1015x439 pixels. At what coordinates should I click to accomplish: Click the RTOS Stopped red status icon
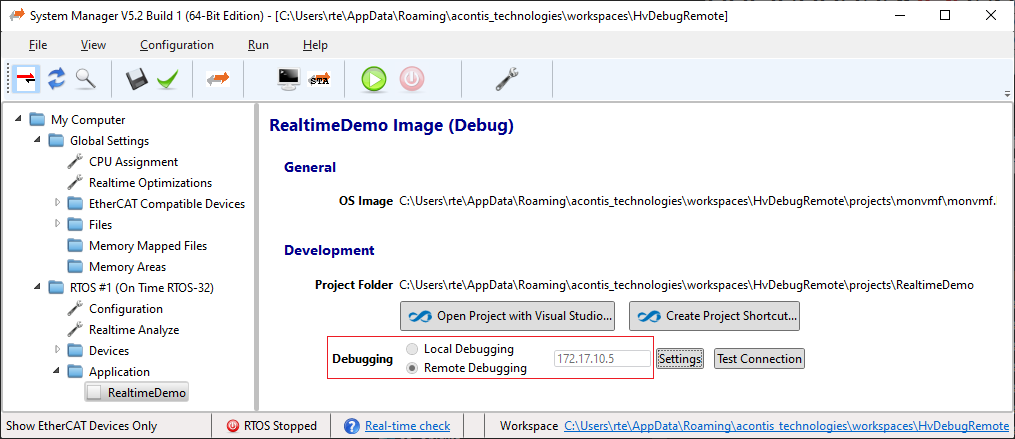point(232,426)
